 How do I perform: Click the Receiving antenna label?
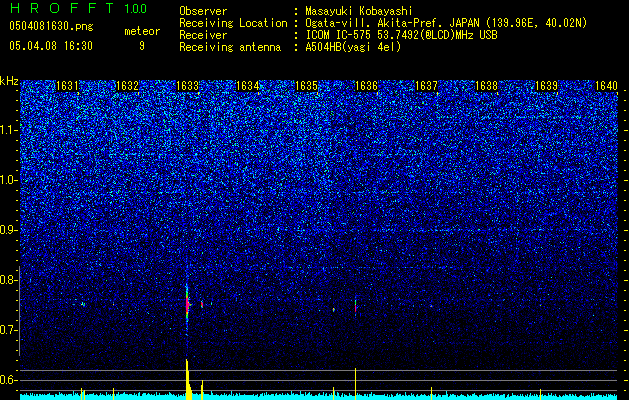click(230, 47)
